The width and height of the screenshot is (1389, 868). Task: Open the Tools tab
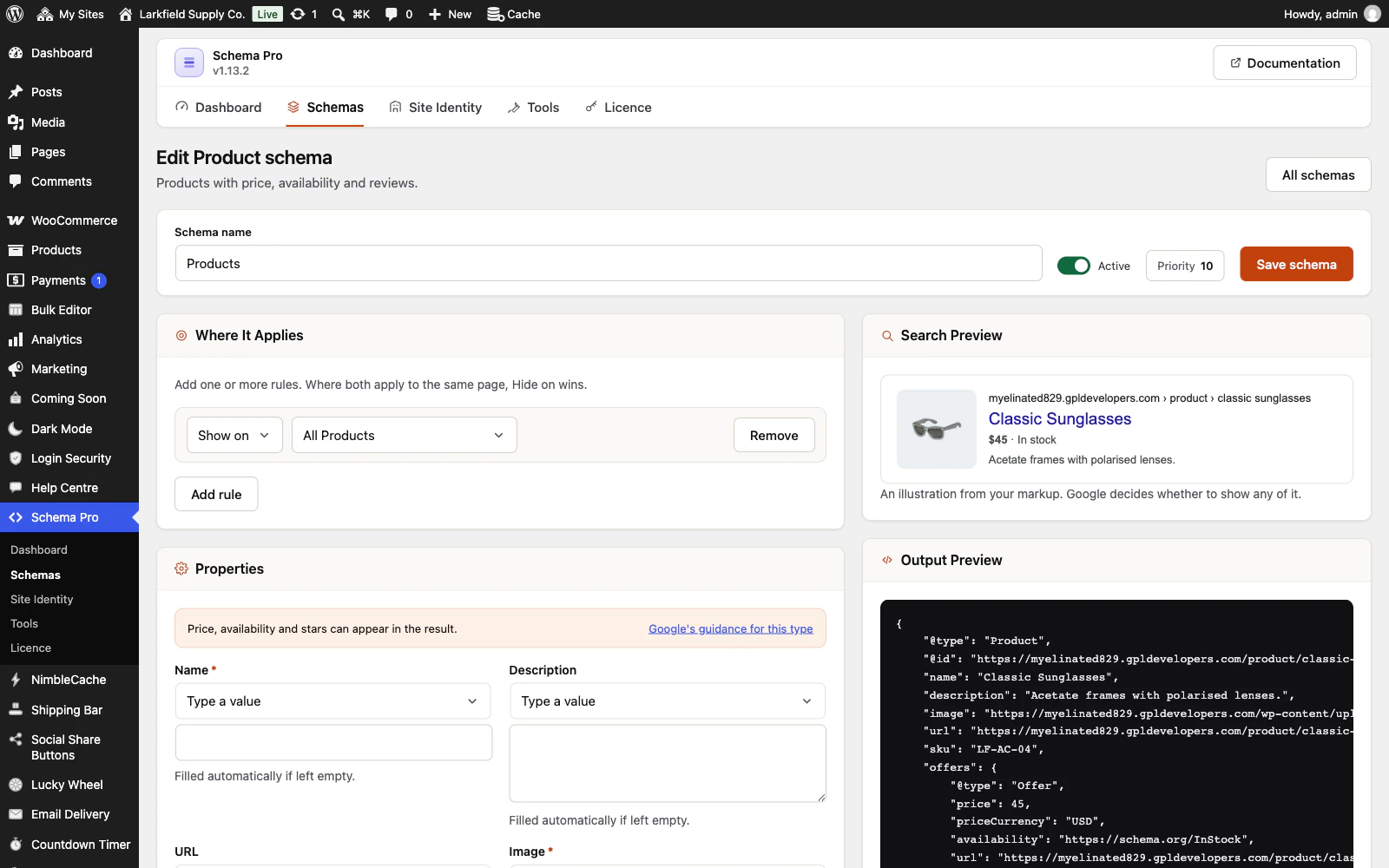pyautogui.click(x=534, y=108)
